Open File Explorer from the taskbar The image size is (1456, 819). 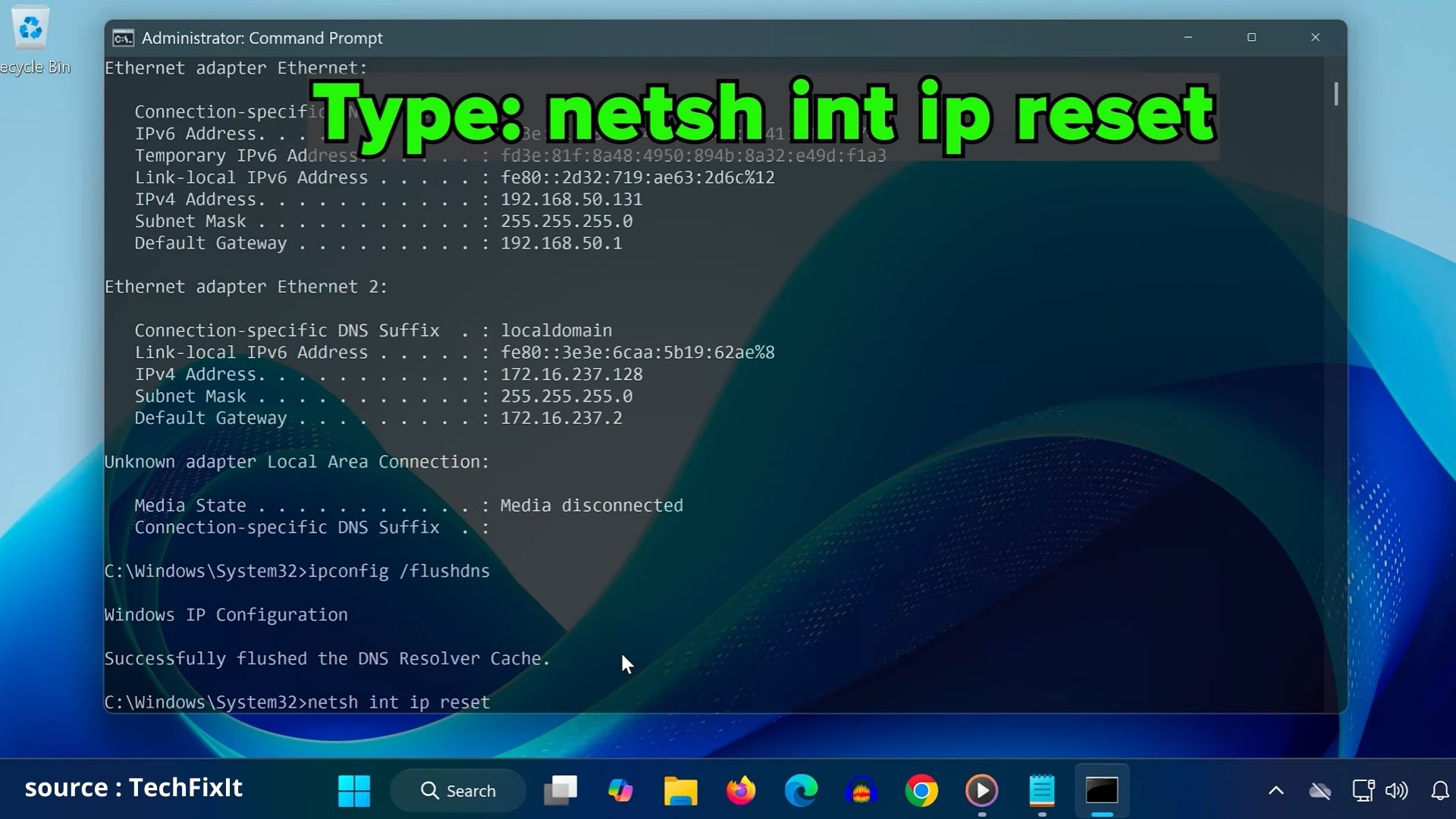tap(680, 791)
